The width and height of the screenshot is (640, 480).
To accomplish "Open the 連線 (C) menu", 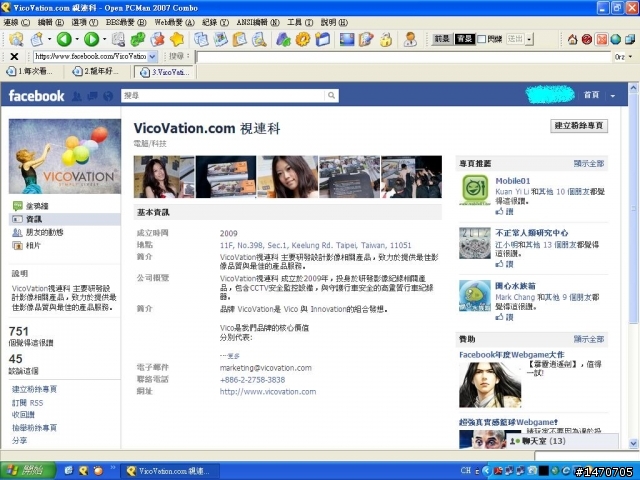I will click(x=17, y=22).
